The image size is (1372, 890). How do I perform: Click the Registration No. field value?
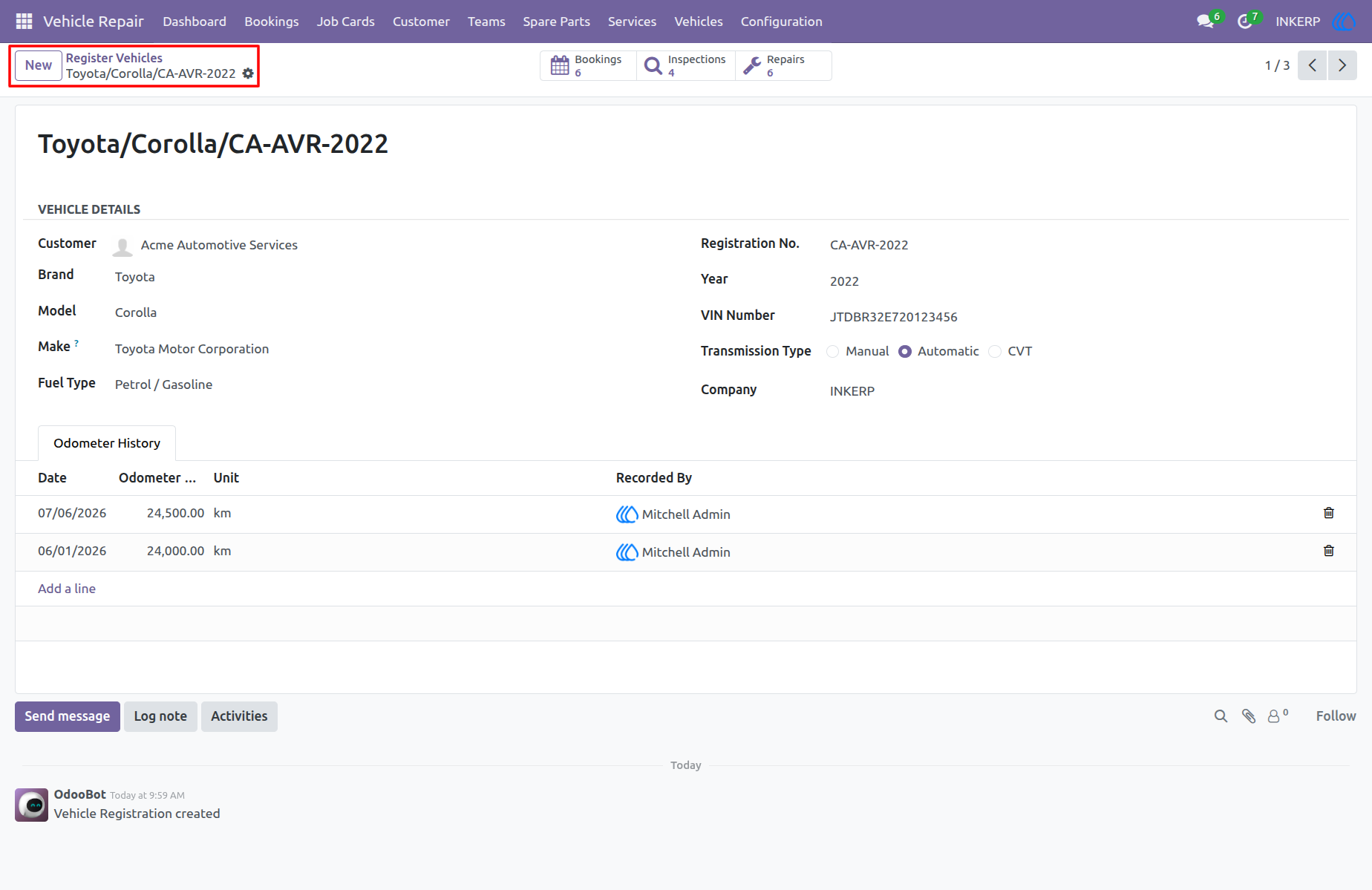[869, 245]
